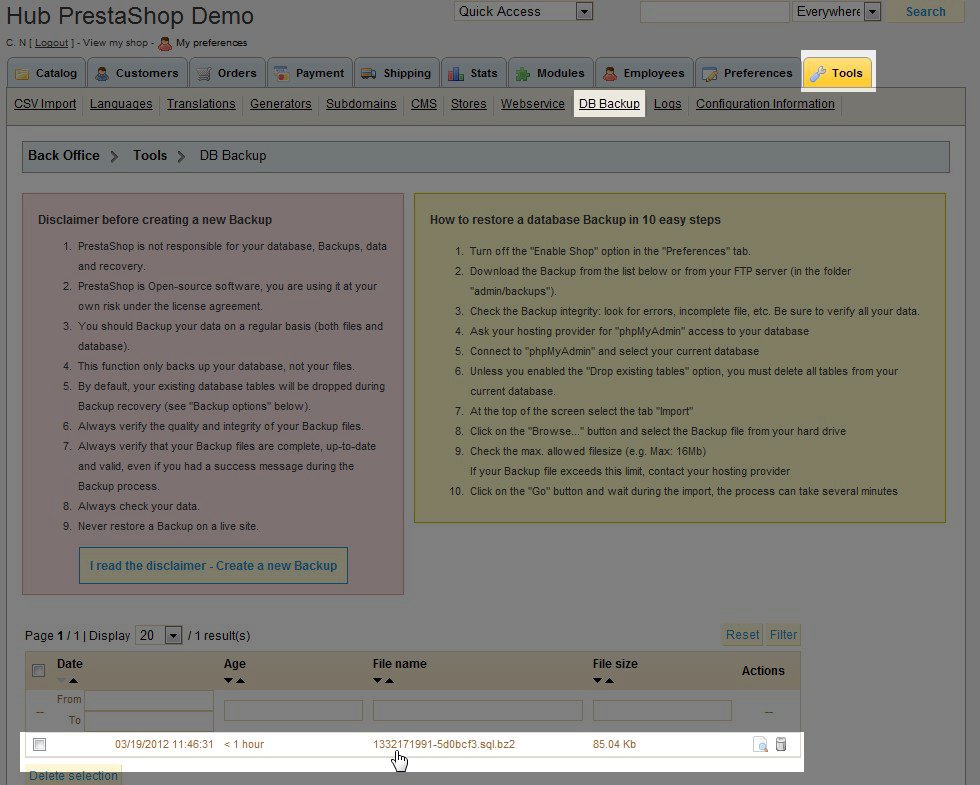The width and height of the screenshot is (980, 785).
Task: Click the My preferences user icon
Action: click(x=165, y=43)
